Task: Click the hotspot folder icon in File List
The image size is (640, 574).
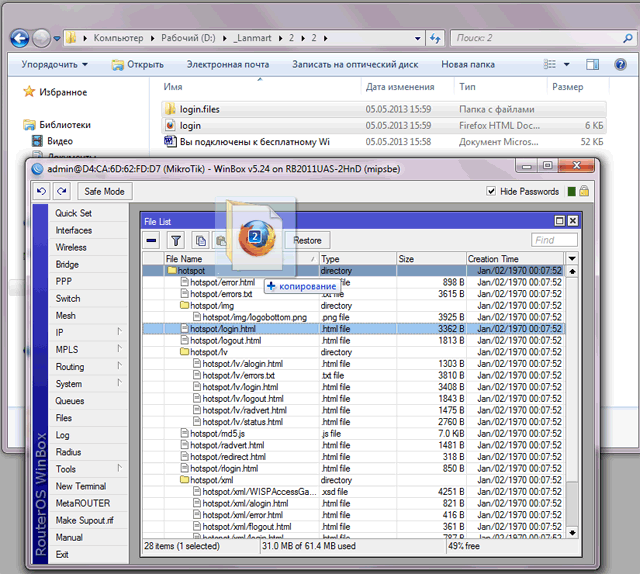Action: coord(172,270)
